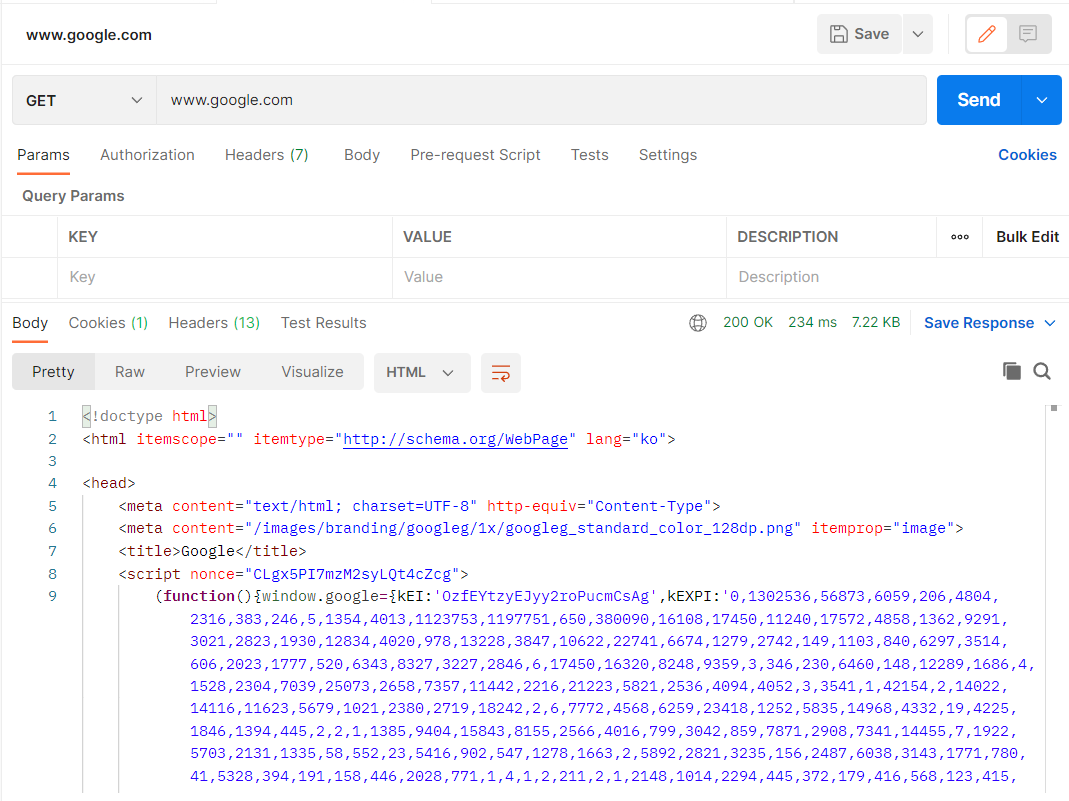
Task: Click the Value input cell
Action: [559, 277]
